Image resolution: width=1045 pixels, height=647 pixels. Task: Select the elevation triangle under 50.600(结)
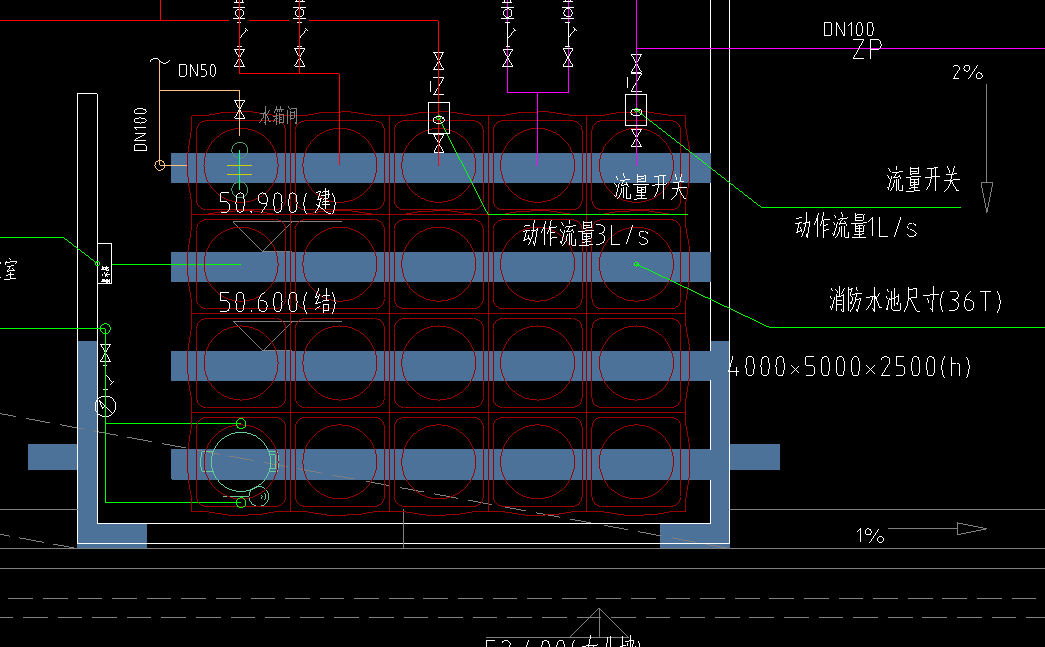tap(264, 336)
